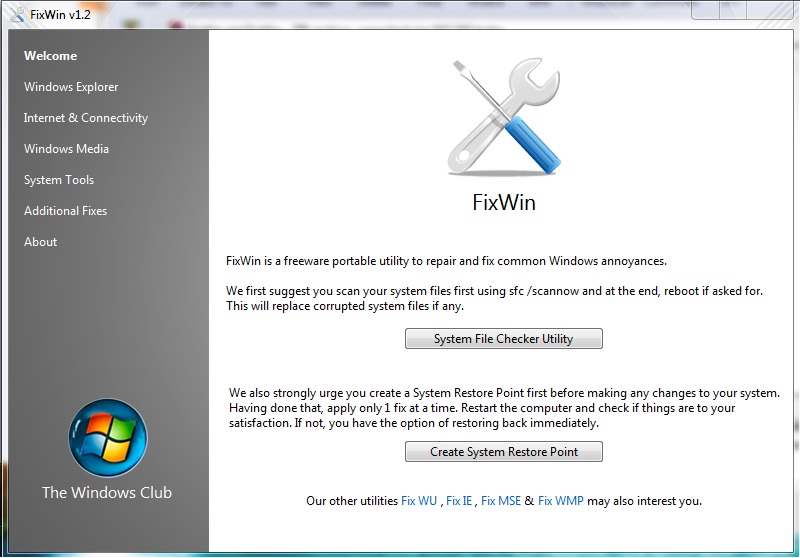Click the wrench and screwdriver FixWin logo

(504, 117)
